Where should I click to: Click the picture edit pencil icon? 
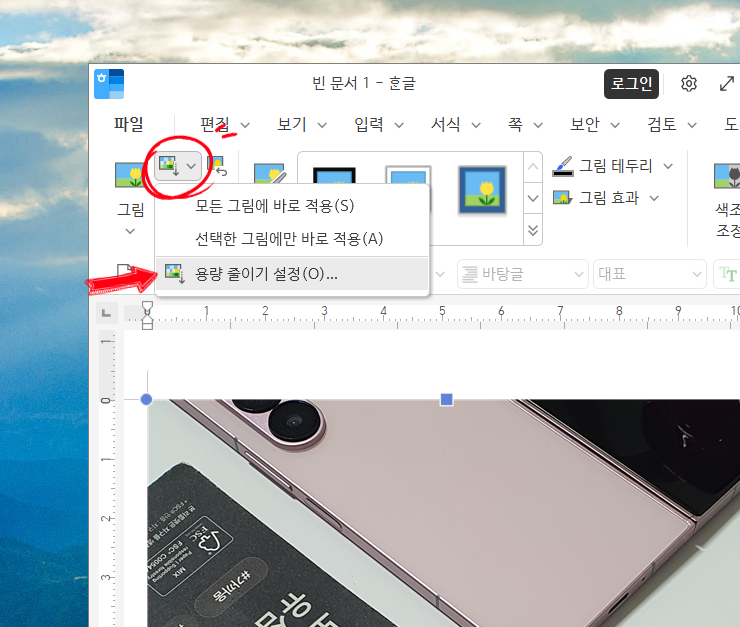click(x=270, y=174)
